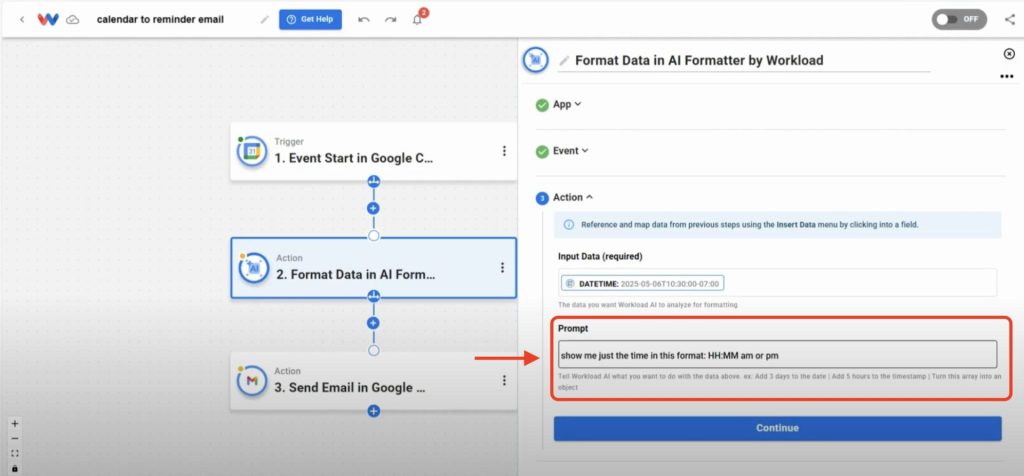Image resolution: width=1024 pixels, height=476 pixels.
Task: Click the pencil to rename step title
Action: pos(564,61)
